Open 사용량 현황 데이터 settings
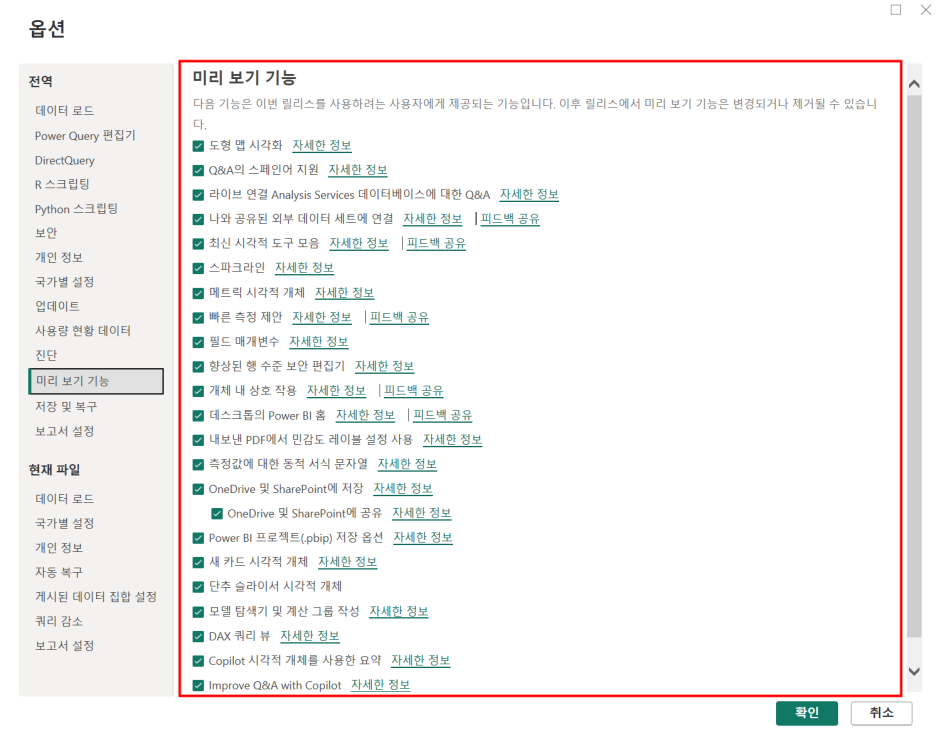Image resolution: width=936 pixels, height=742 pixels. pos(83,331)
